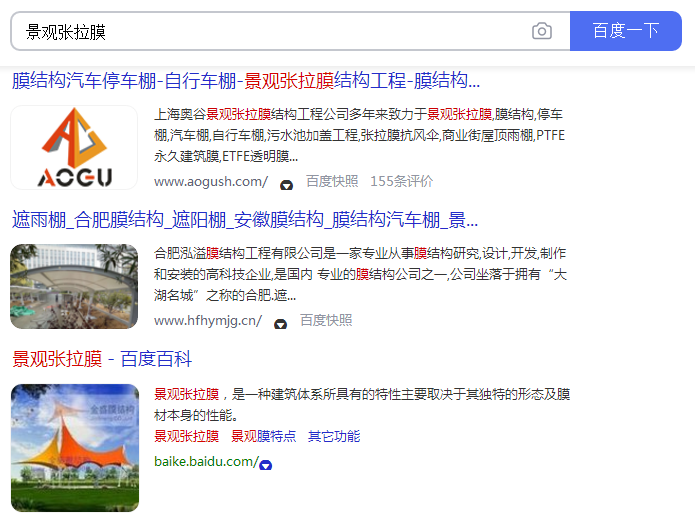Visit the www.hfhymjg.cn/ link

(x=208, y=321)
